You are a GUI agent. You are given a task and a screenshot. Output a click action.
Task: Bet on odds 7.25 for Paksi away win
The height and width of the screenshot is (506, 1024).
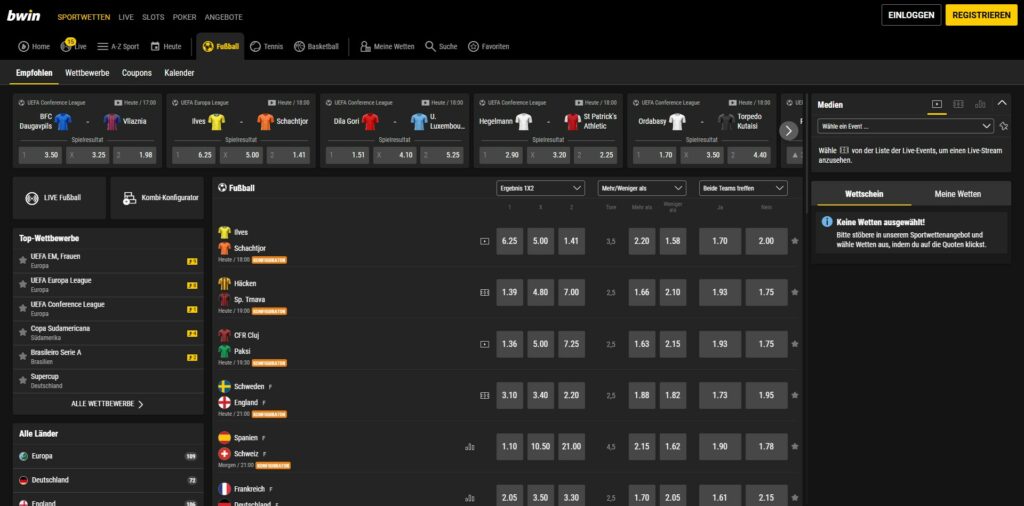pyautogui.click(x=571, y=344)
